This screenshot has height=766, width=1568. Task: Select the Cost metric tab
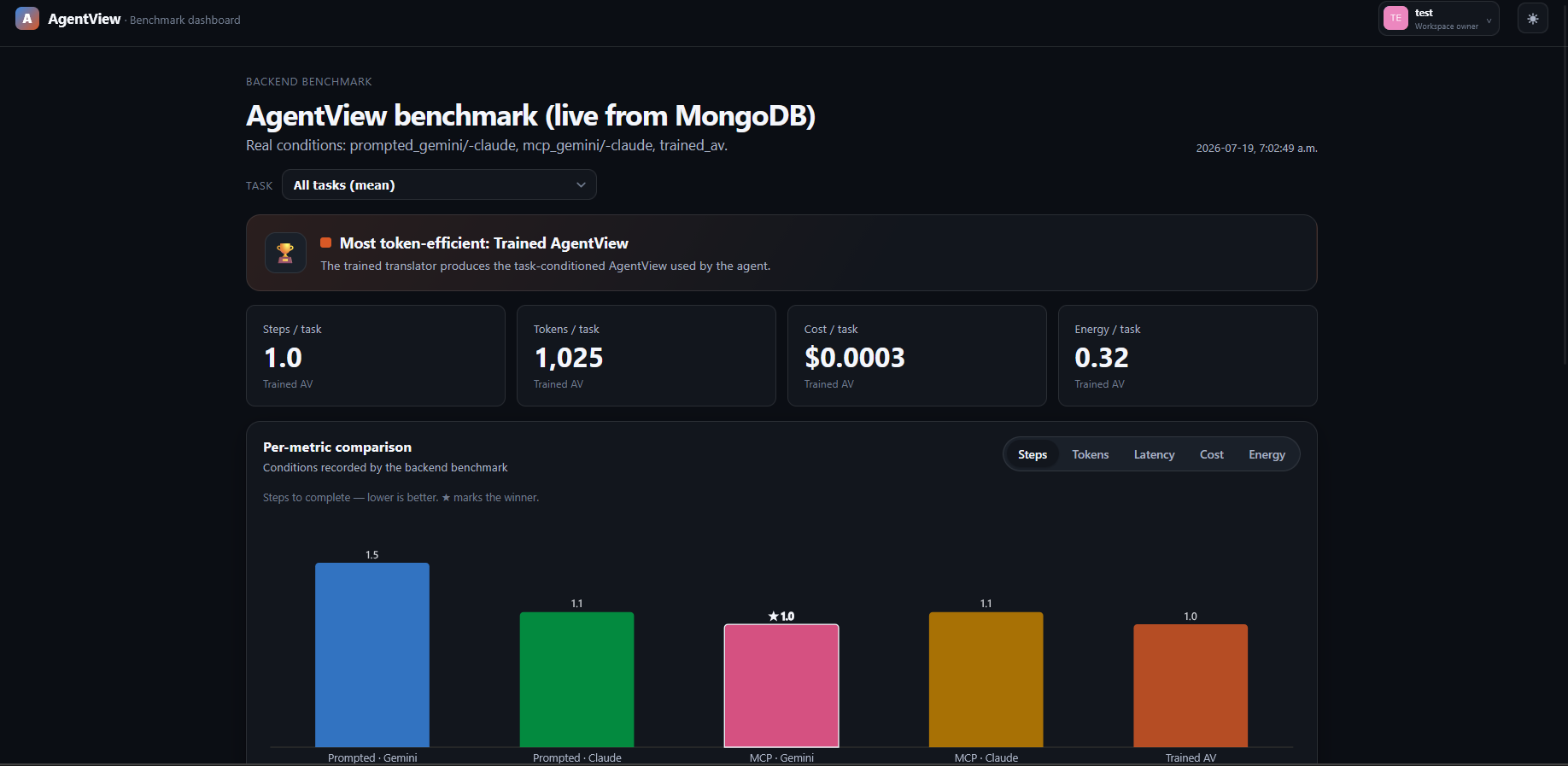click(1211, 454)
